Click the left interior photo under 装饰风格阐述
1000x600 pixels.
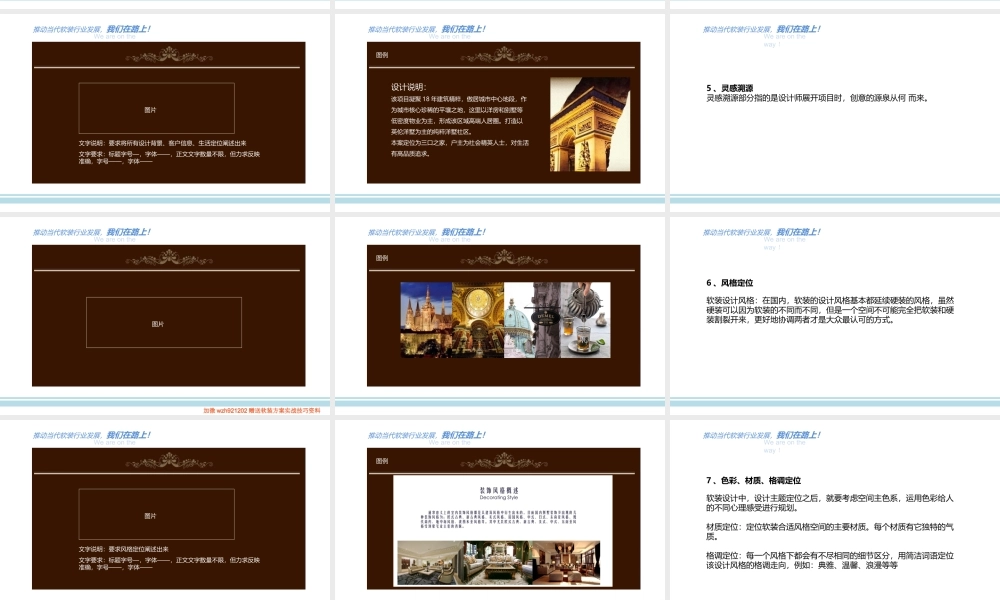430,562
